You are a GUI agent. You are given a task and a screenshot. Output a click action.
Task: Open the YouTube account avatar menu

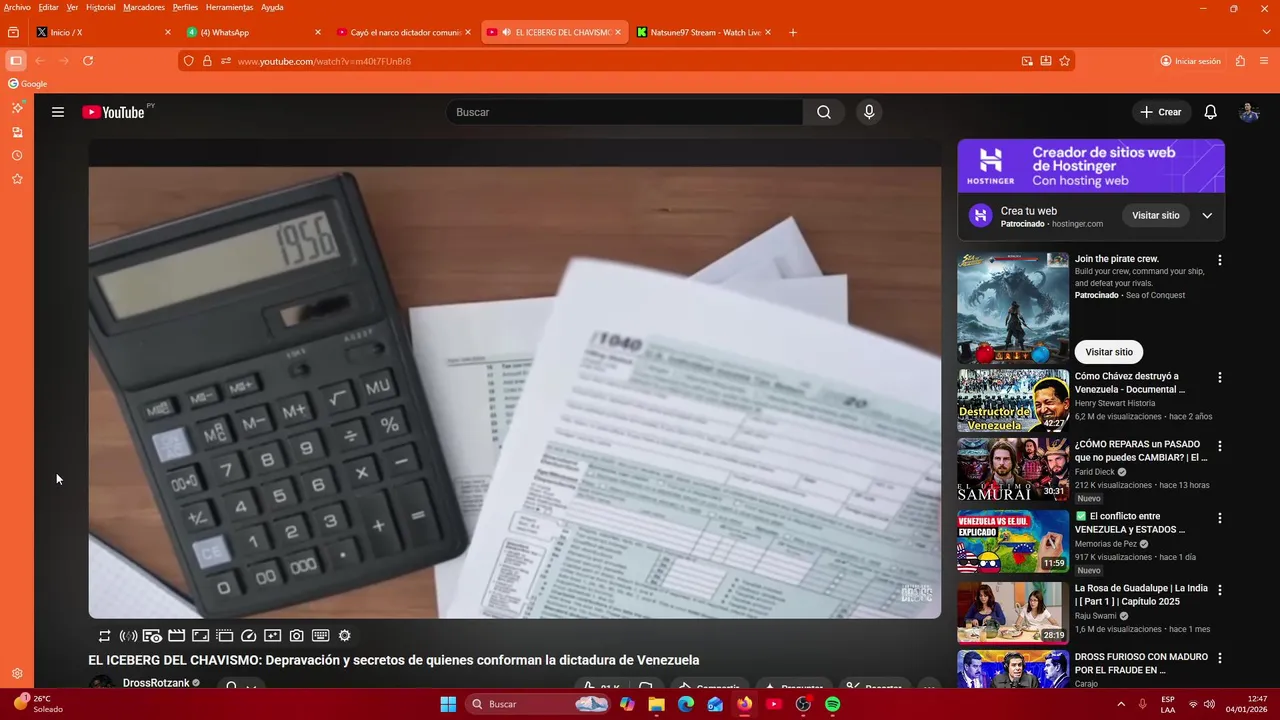click(x=1249, y=112)
